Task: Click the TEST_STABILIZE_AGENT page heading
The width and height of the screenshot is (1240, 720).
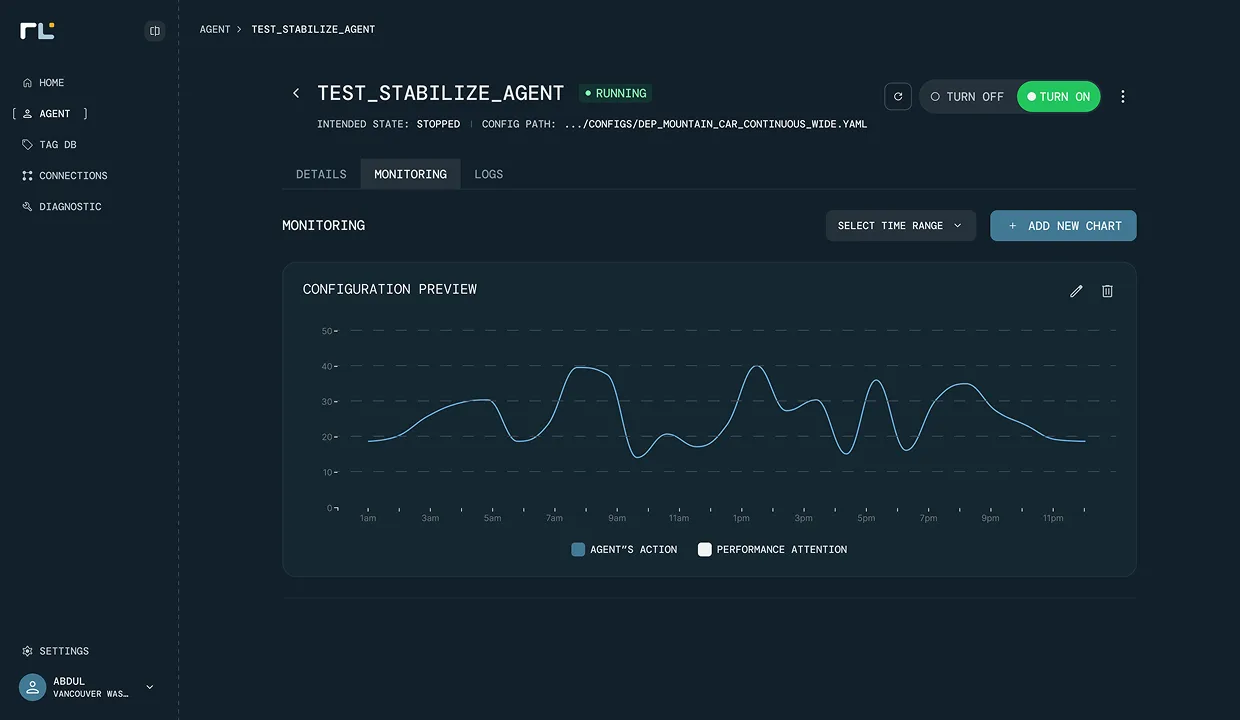Action: [x=441, y=93]
